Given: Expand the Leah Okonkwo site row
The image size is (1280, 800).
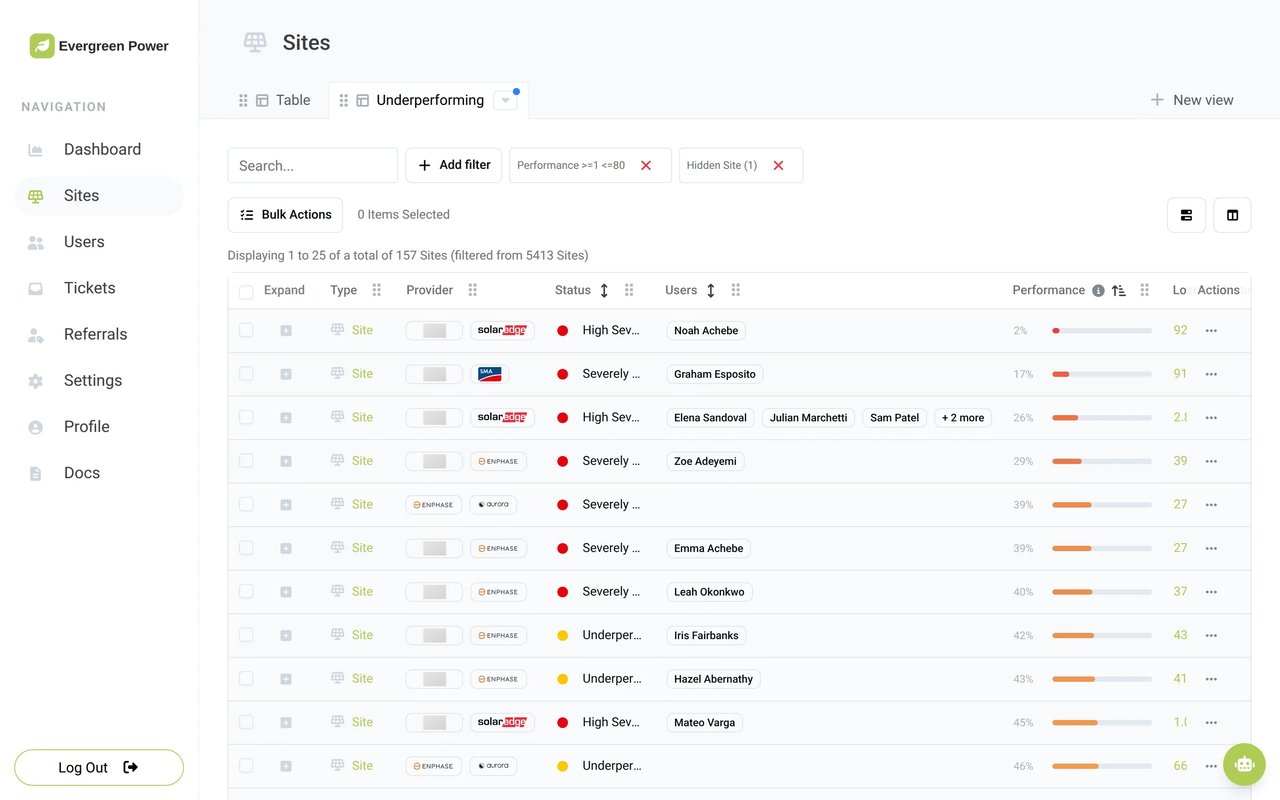Looking at the screenshot, I should pos(286,592).
